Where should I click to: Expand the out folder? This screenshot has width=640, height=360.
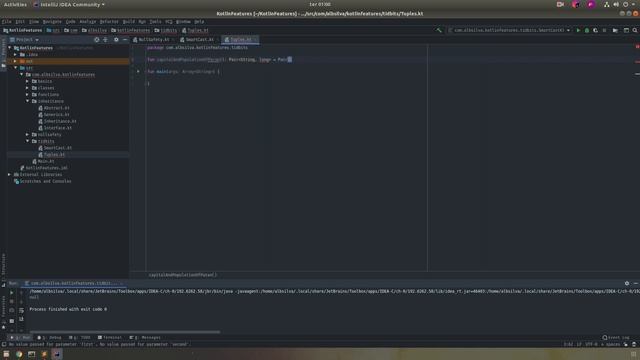(x=16, y=61)
